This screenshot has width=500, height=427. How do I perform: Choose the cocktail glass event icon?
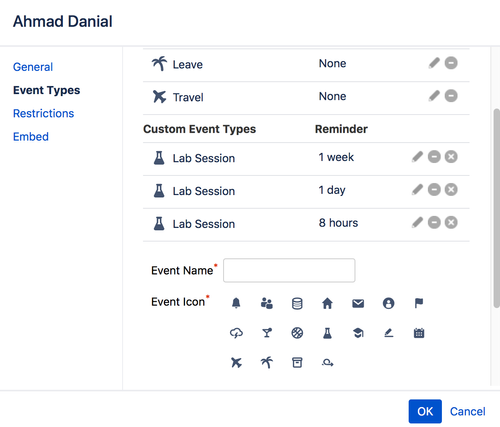click(267, 333)
